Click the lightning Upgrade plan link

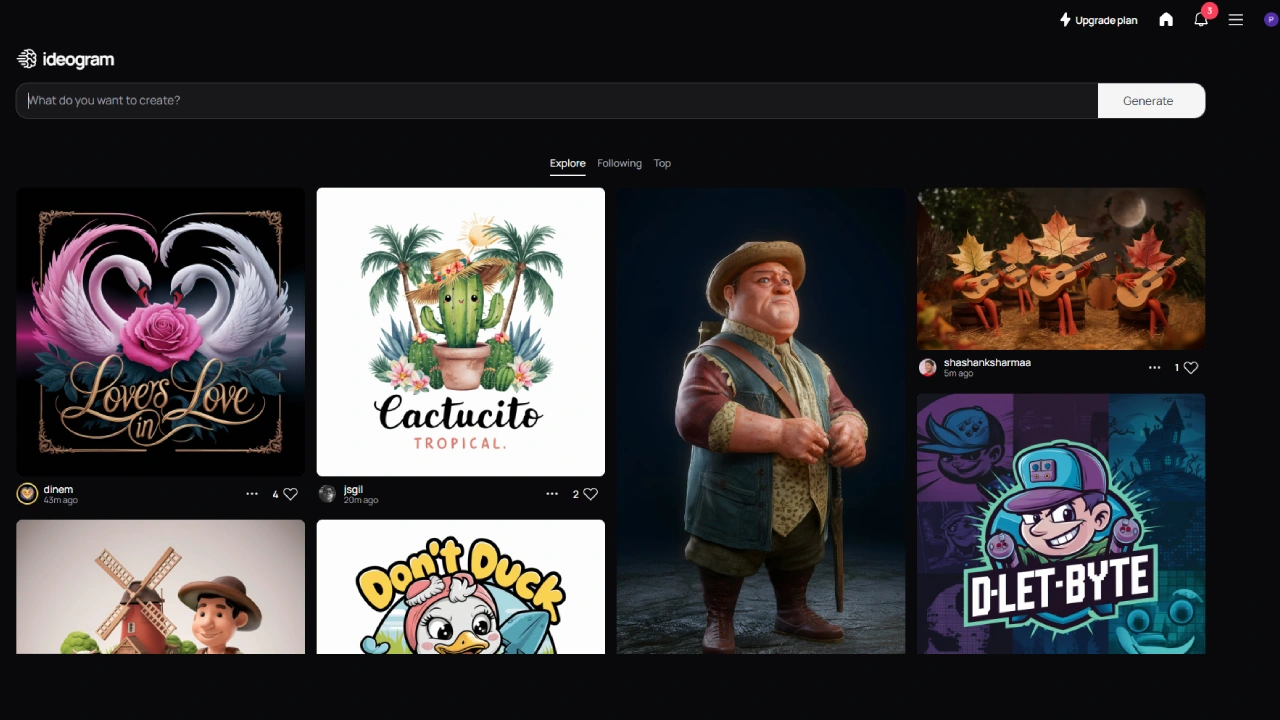[1098, 20]
